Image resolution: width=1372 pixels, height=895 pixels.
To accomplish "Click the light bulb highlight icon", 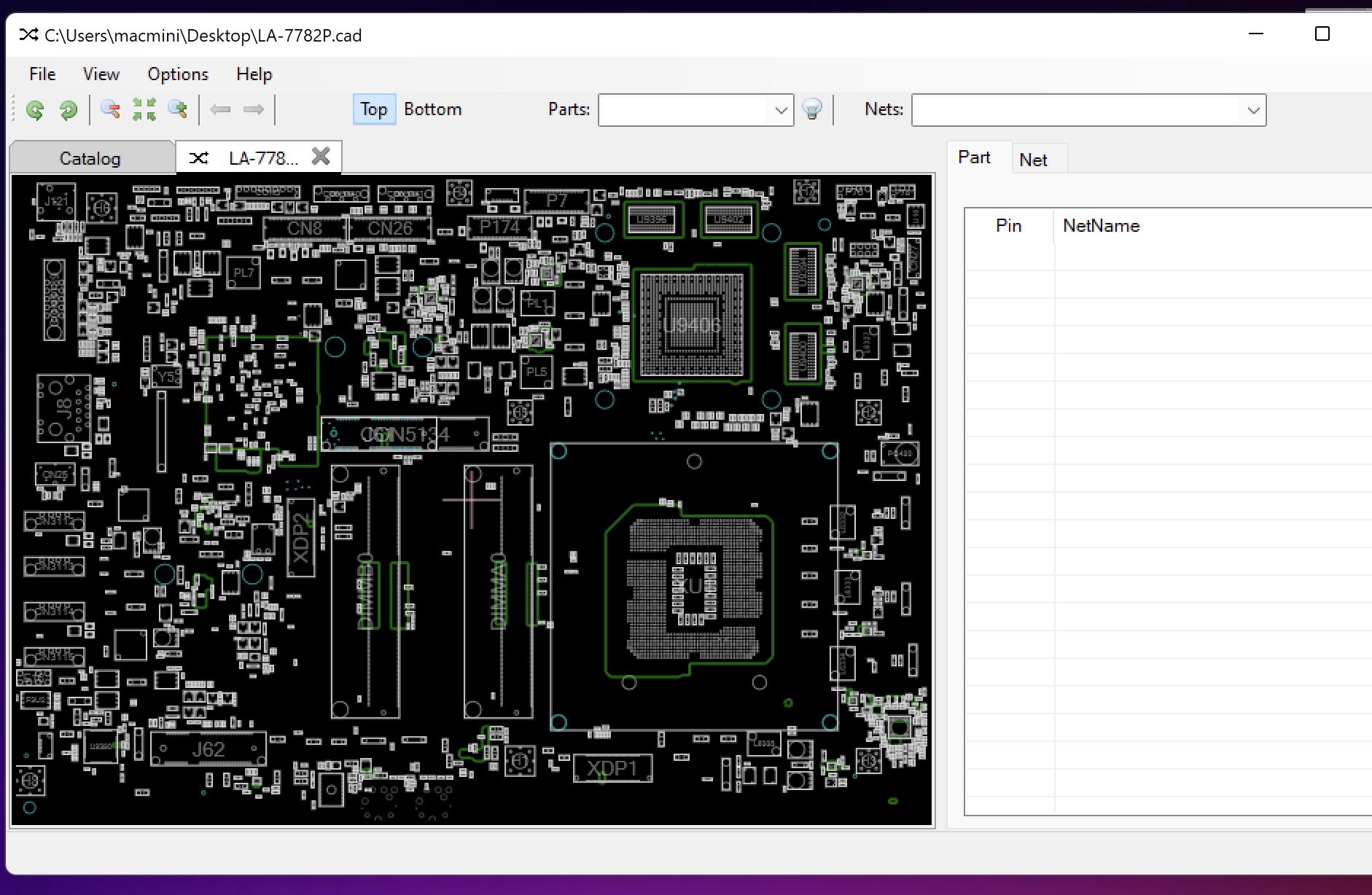I will click(x=812, y=109).
